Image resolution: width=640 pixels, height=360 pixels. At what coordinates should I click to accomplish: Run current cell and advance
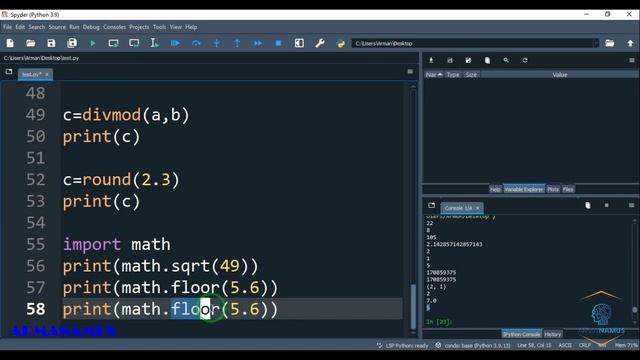tap(134, 43)
